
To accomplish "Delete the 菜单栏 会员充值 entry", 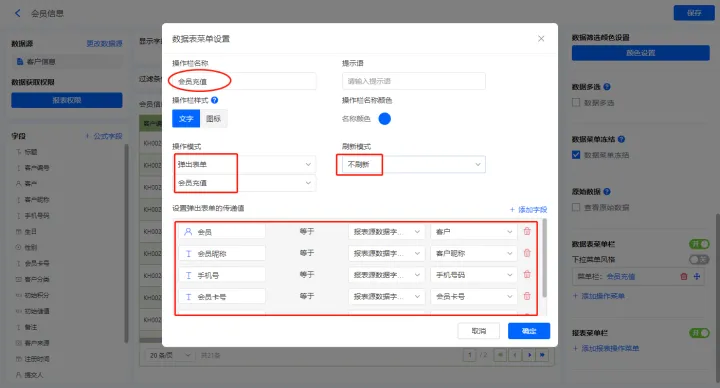I will (684, 276).
